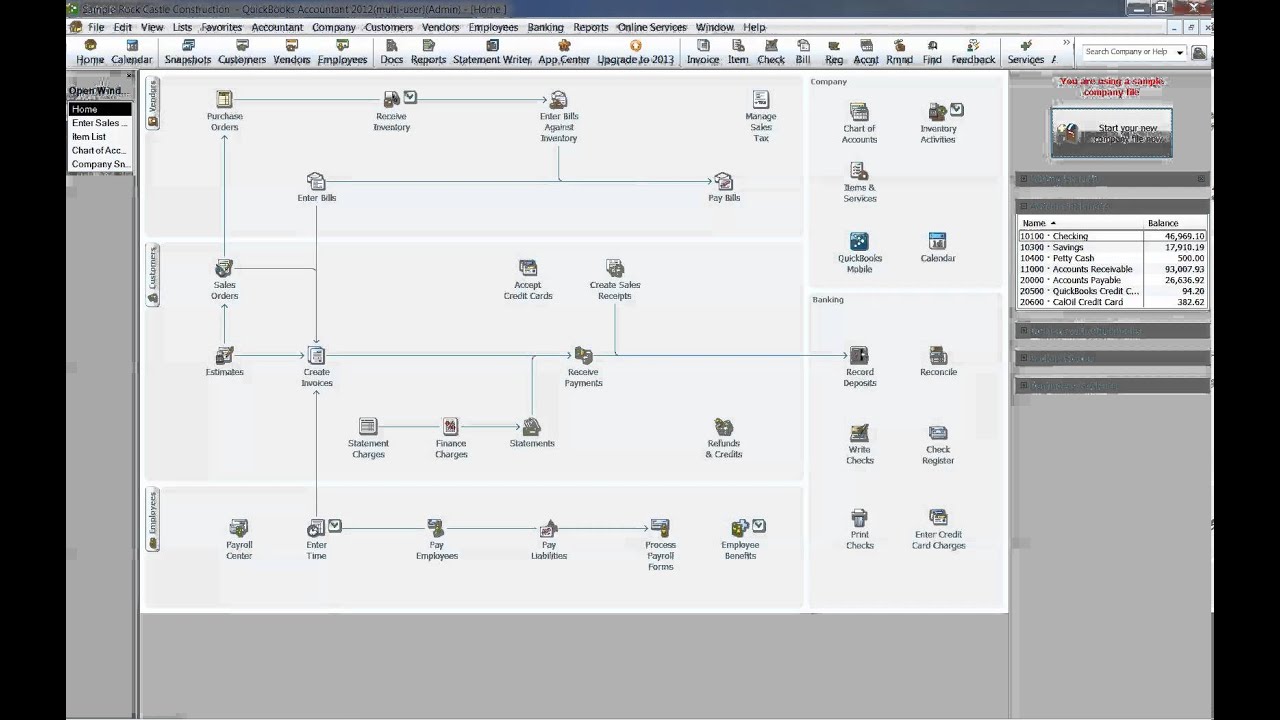Open Statement Charges icon

(x=368, y=426)
